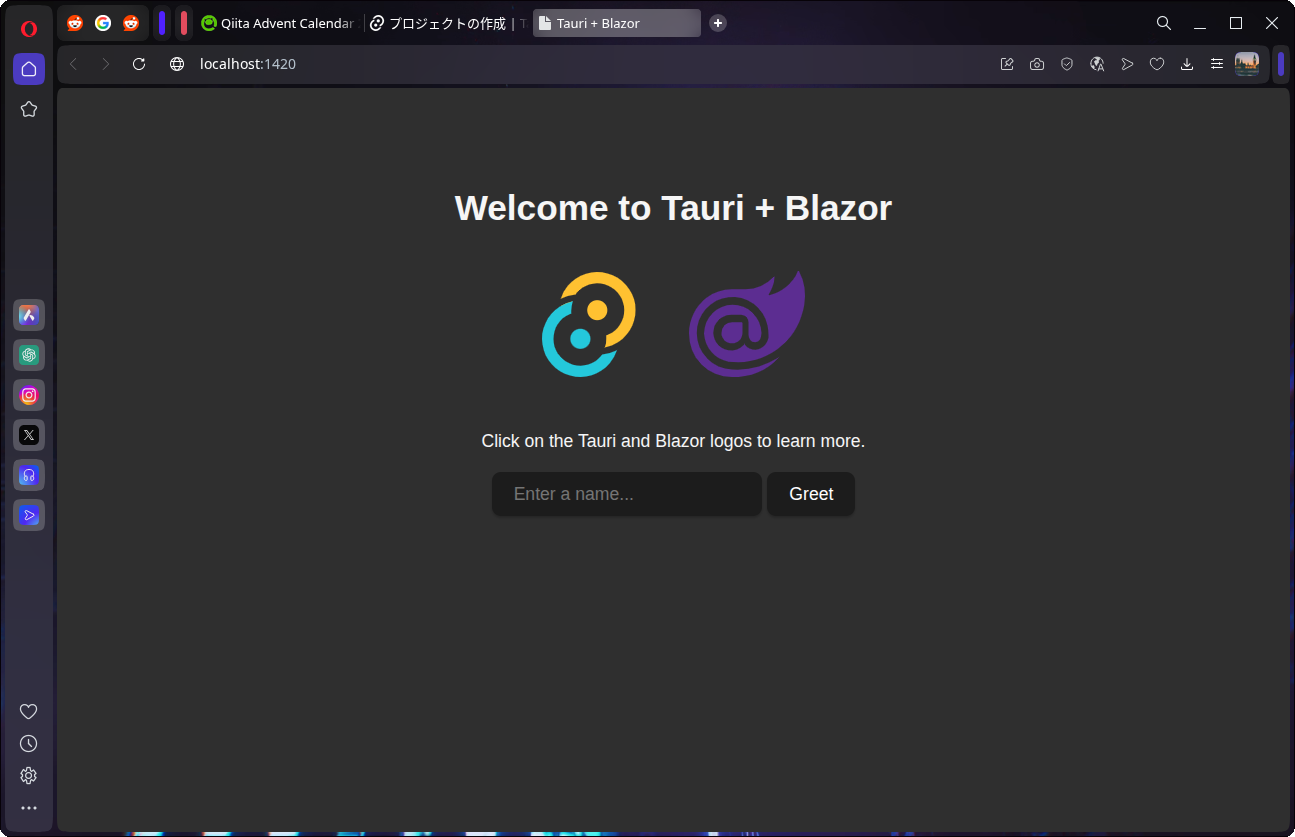Image resolution: width=1295 pixels, height=837 pixels.
Task: Open the Opera main menu logo
Action: point(29,28)
